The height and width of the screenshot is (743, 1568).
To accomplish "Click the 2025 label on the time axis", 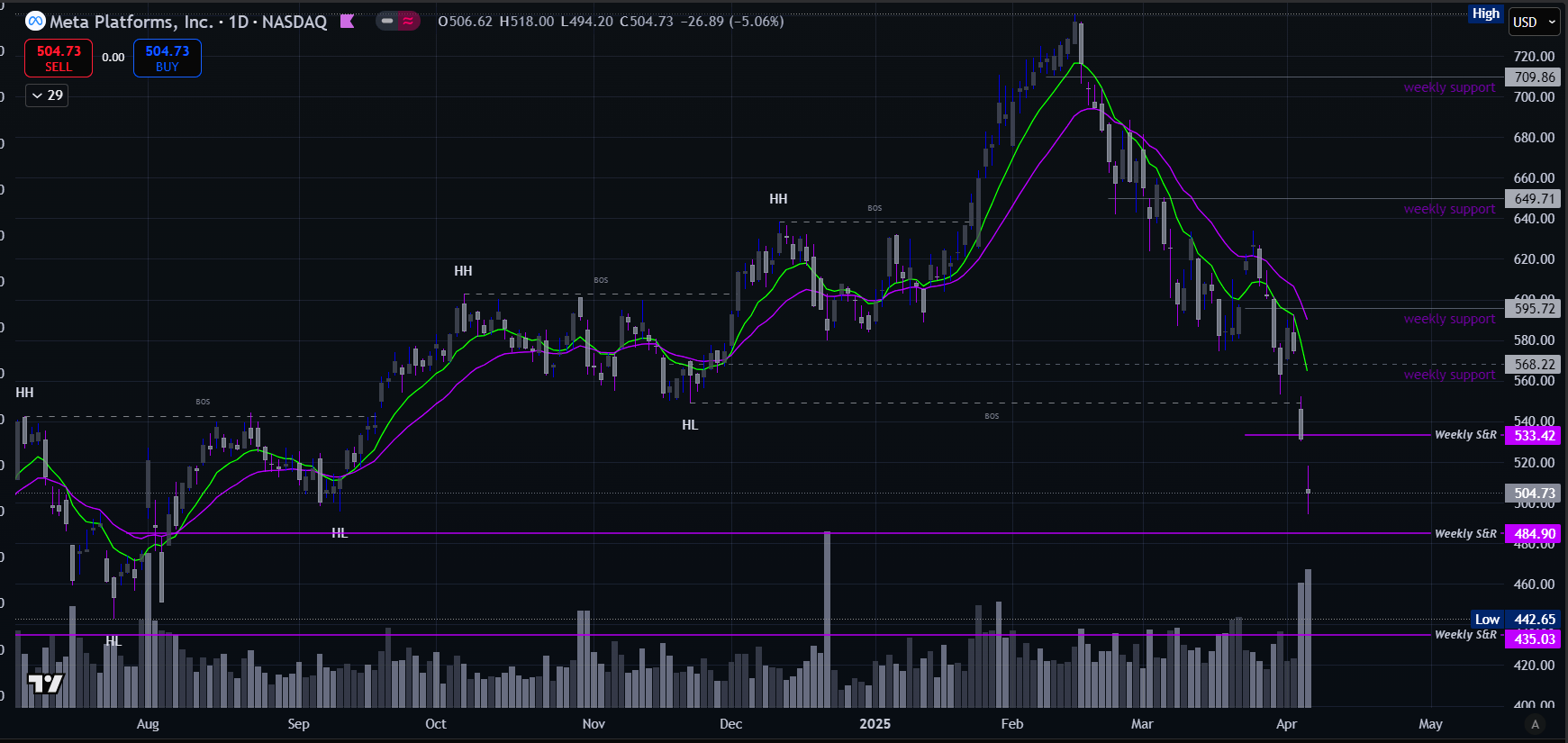I will click(875, 724).
